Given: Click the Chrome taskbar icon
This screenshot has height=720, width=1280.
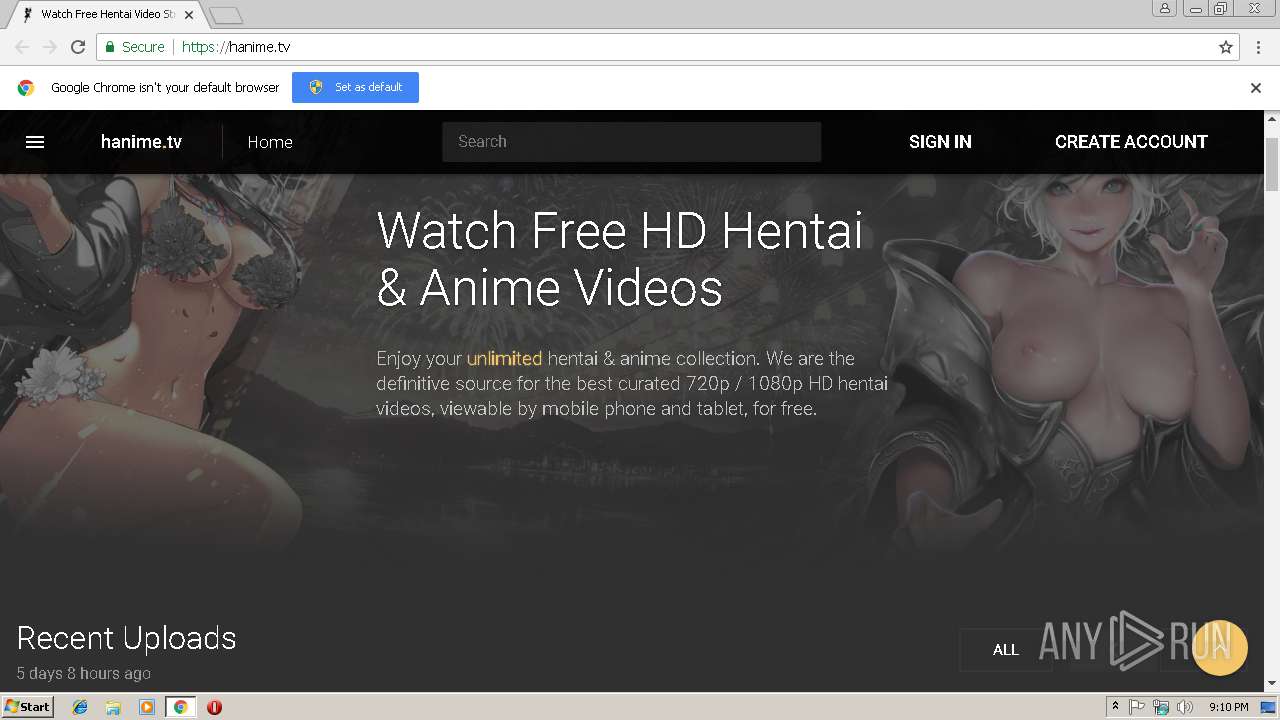Looking at the screenshot, I should click(180, 707).
